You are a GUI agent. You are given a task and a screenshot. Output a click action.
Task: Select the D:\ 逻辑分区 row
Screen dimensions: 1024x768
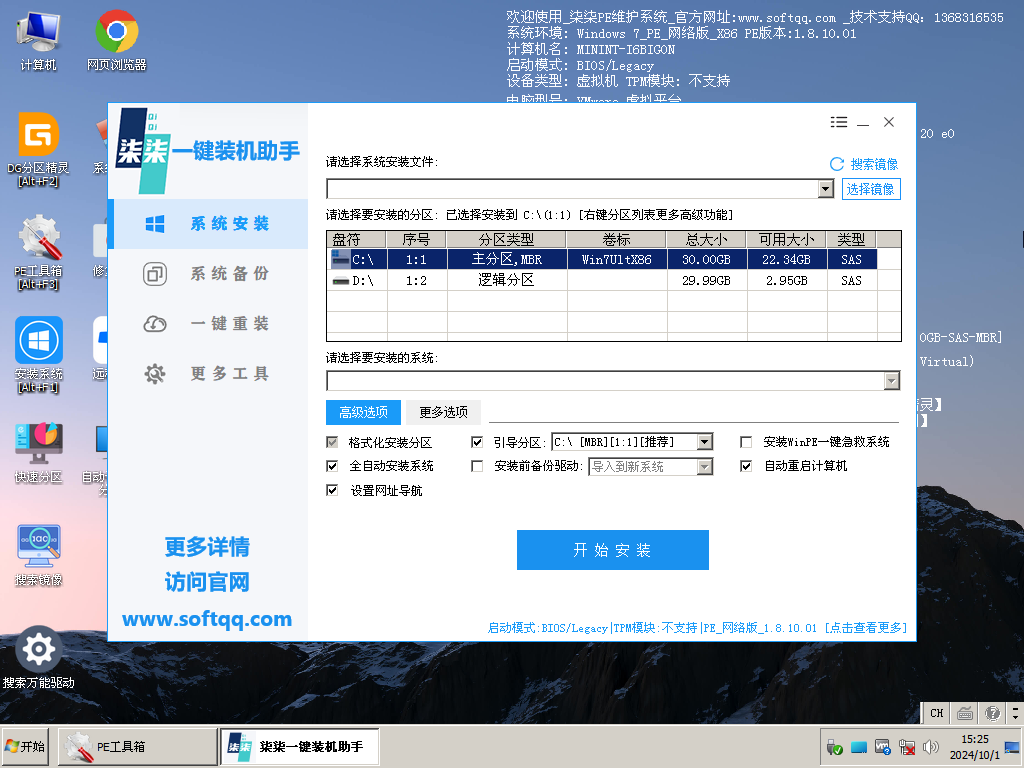pos(614,281)
